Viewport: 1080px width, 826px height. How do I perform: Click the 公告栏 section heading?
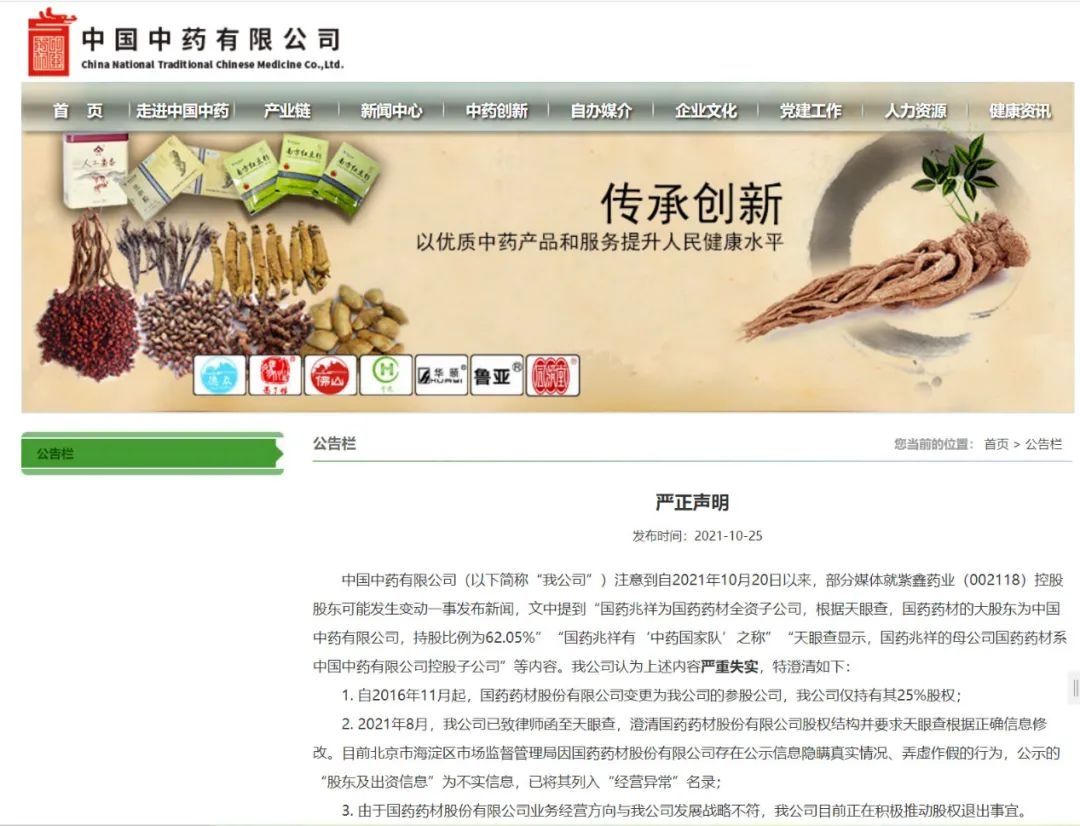334,444
